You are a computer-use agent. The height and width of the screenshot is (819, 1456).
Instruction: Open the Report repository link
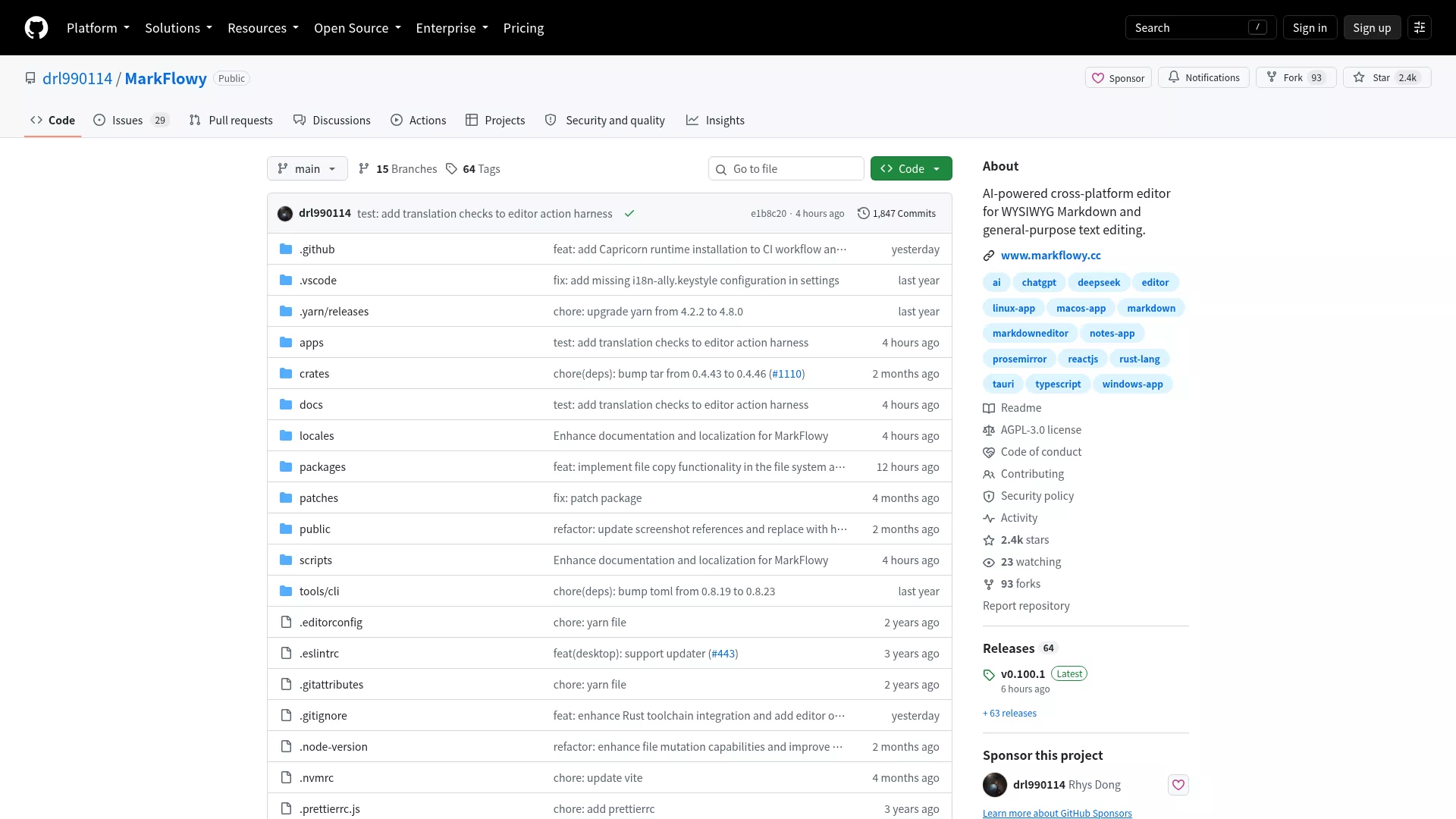click(x=1026, y=606)
